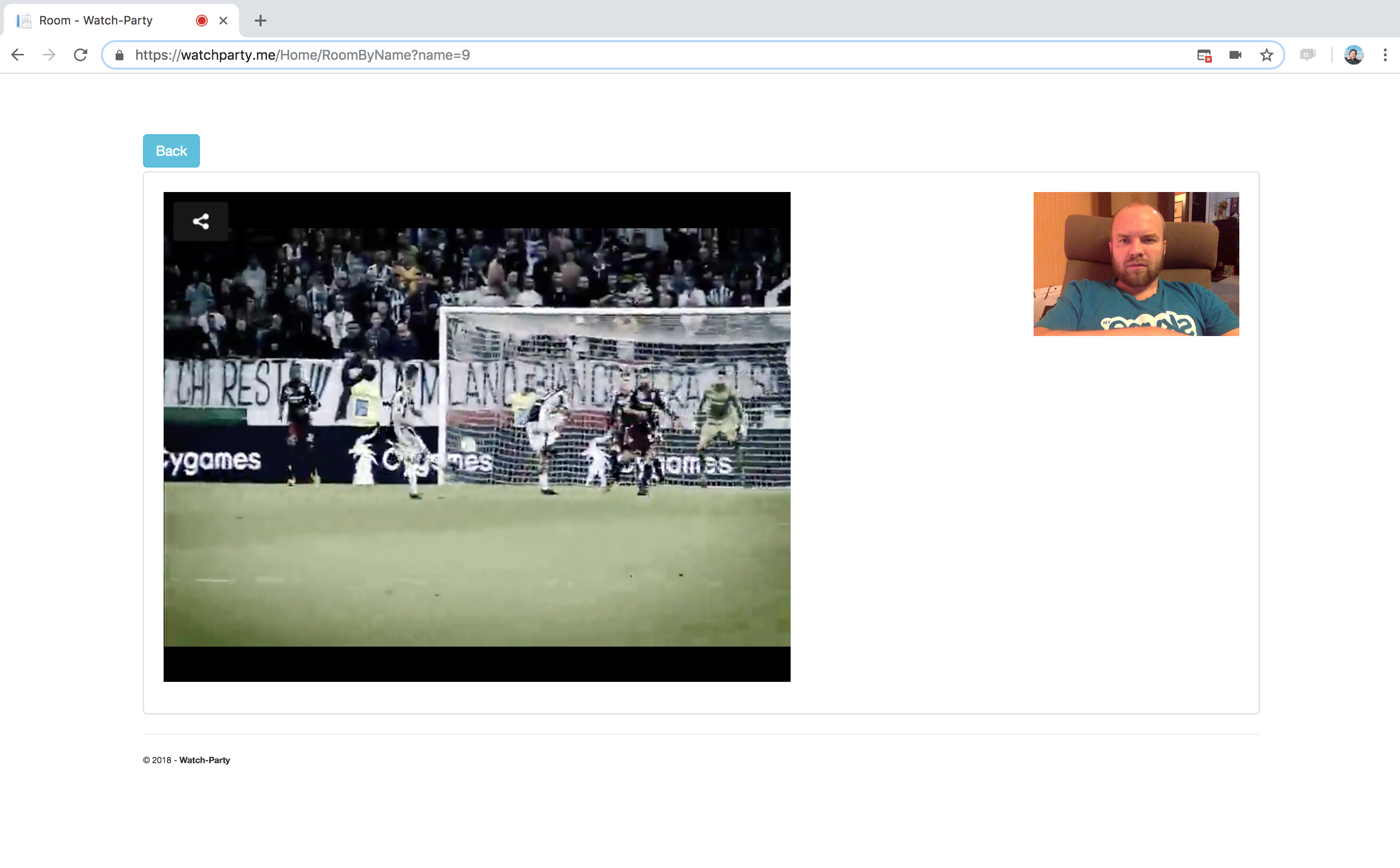Go back using browser back arrow
Image resolution: width=1400 pixels, height=868 pixels.
point(18,55)
